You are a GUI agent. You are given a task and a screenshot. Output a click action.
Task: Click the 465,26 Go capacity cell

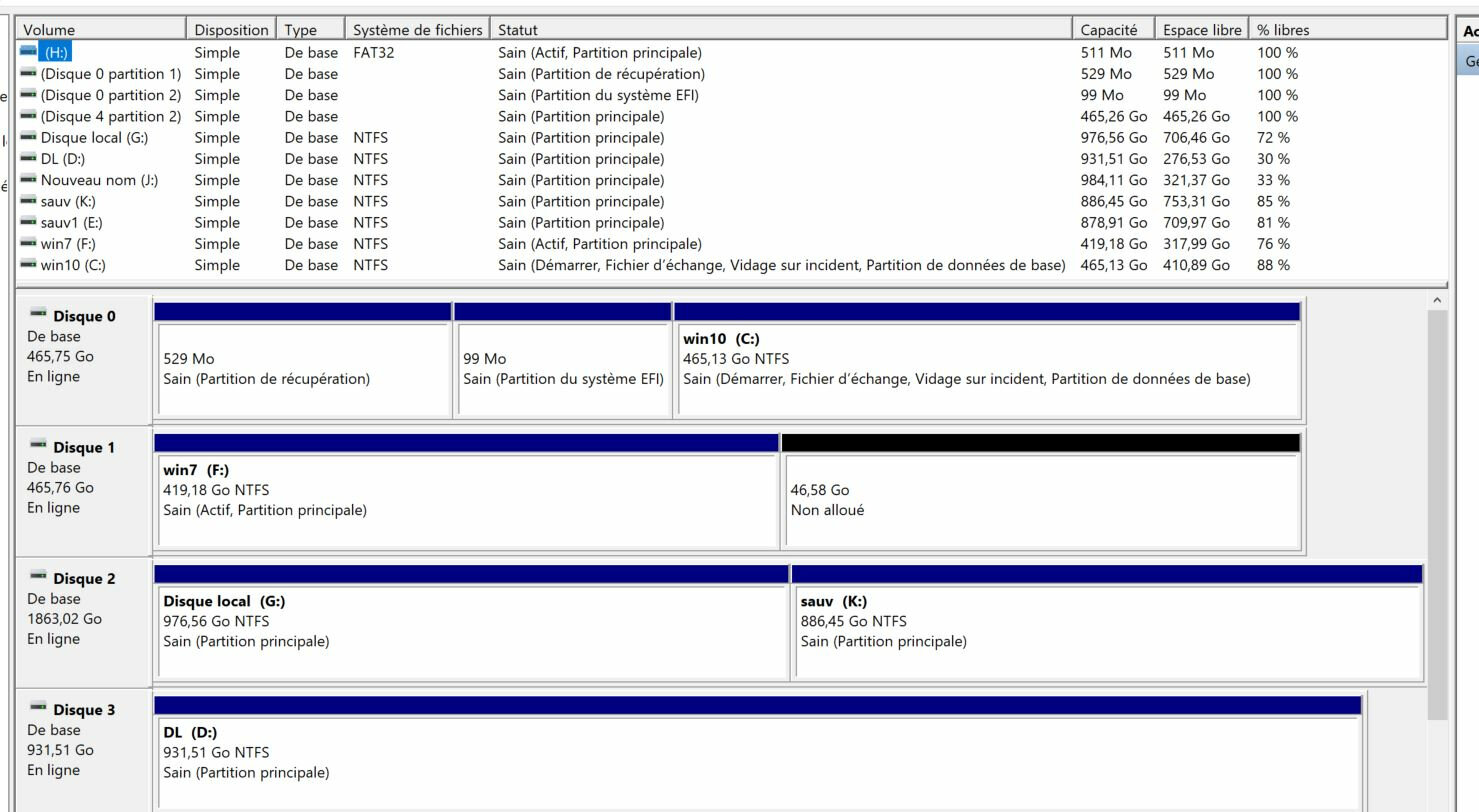[1114, 116]
